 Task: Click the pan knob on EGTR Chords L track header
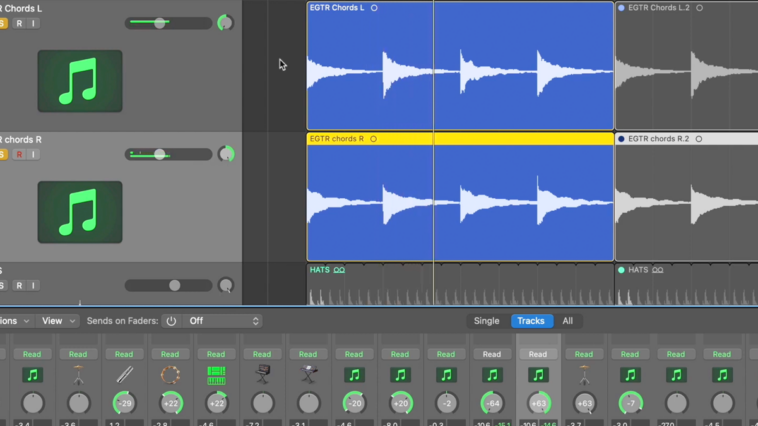coord(225,23)
